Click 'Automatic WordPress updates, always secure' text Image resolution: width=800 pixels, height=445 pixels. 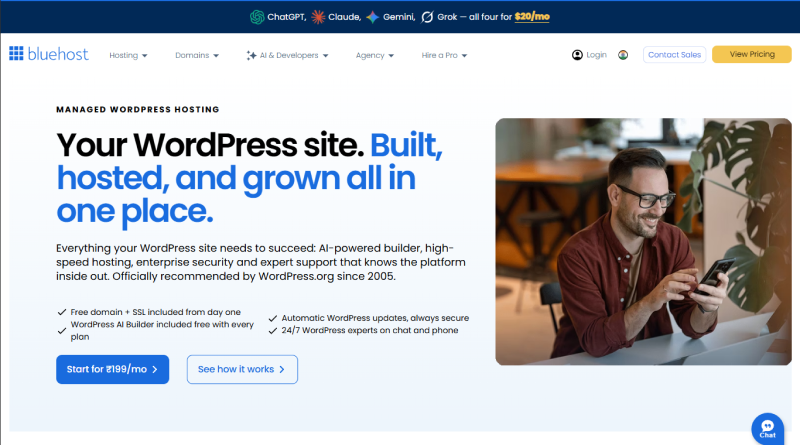click(375, 318)
